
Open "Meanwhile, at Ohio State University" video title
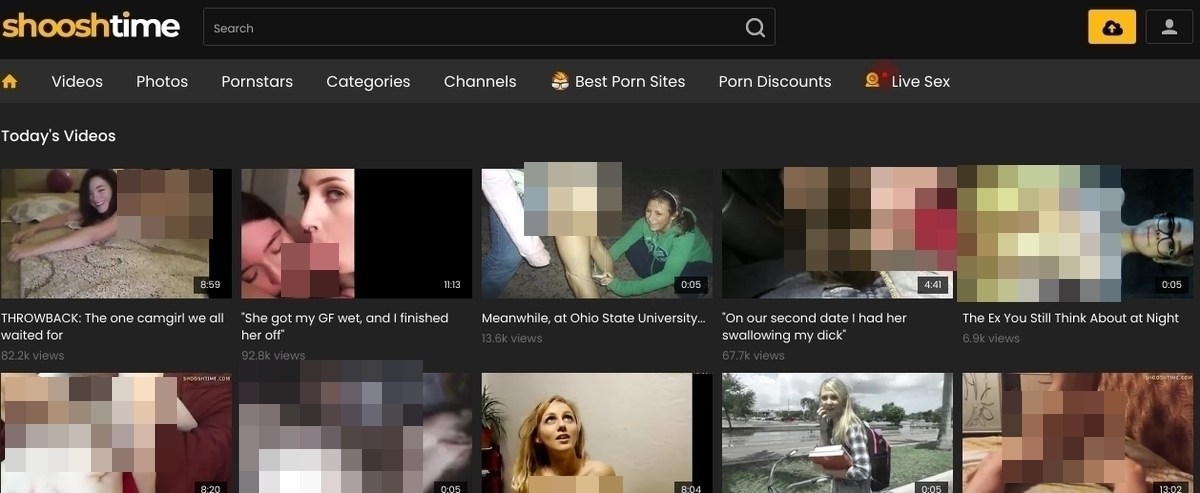[x=594, y=318]
